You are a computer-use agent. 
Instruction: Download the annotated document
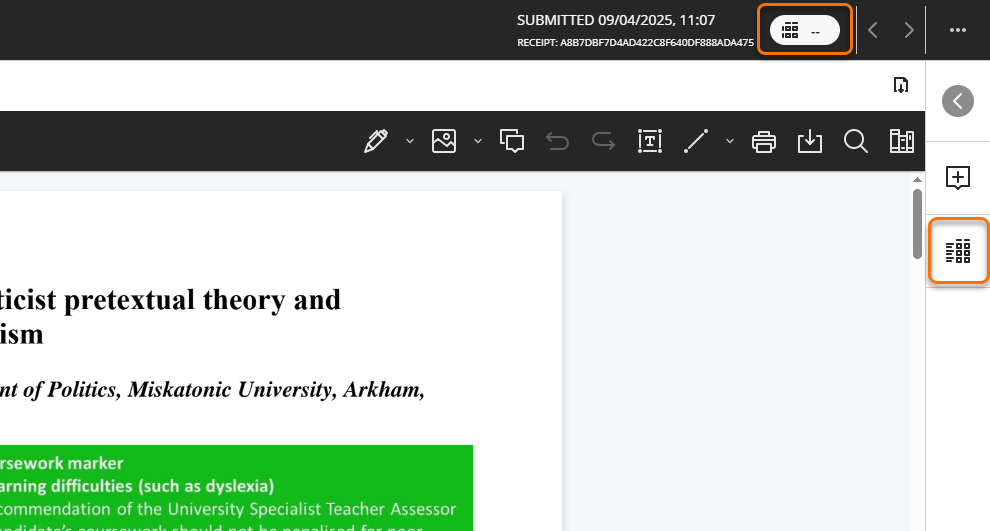809,142
